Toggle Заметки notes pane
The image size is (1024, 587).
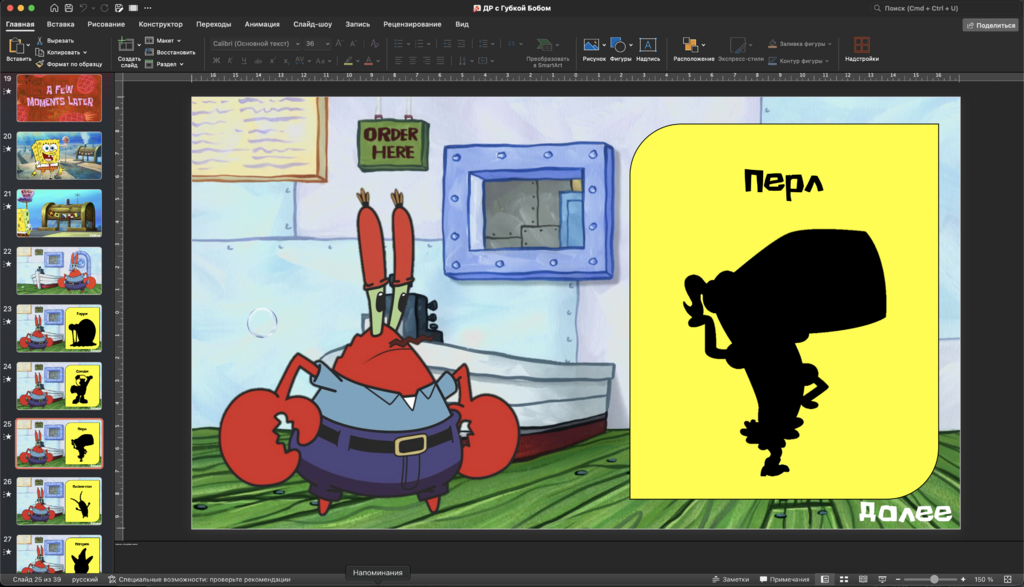[x=731, y=579]
